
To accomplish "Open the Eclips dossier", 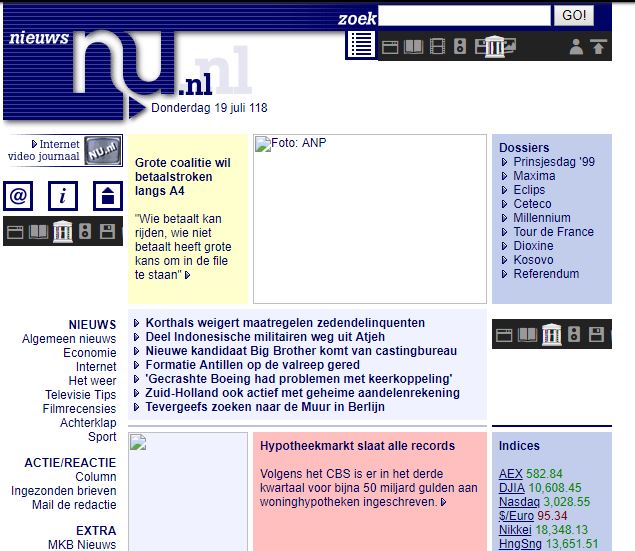I will (x=529, y=190).
